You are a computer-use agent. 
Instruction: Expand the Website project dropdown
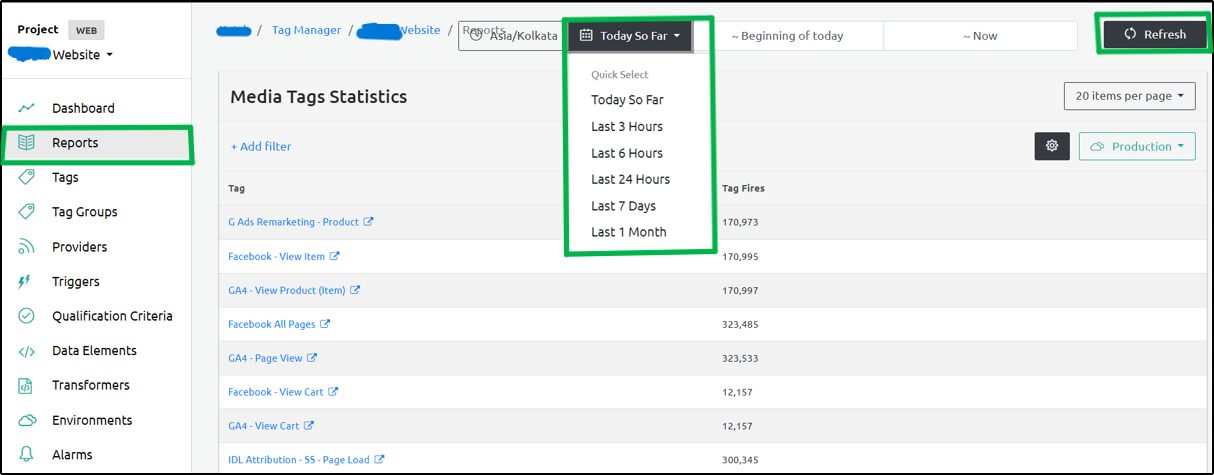click(80, 55)
